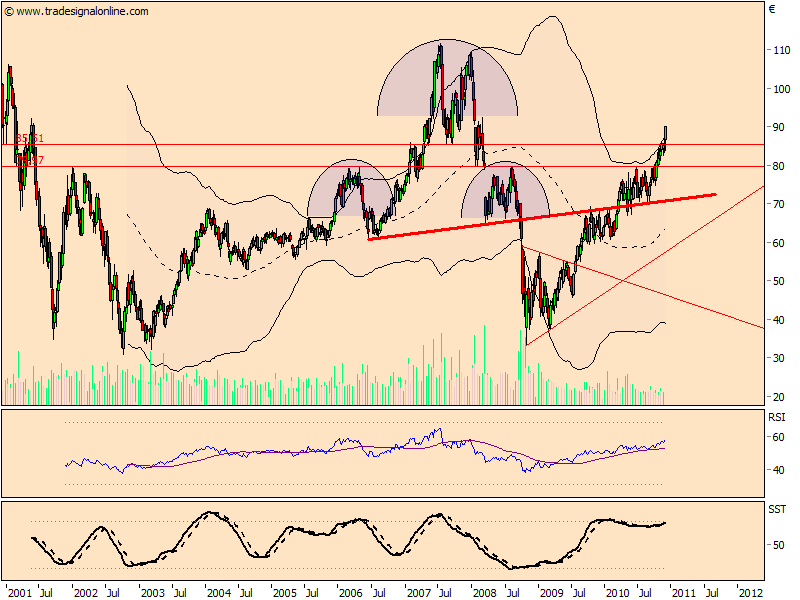Image resolution: width=800 pixels, height=600 pixels.
Task: Select the 2010 year label
Action: tap(617, 593)
